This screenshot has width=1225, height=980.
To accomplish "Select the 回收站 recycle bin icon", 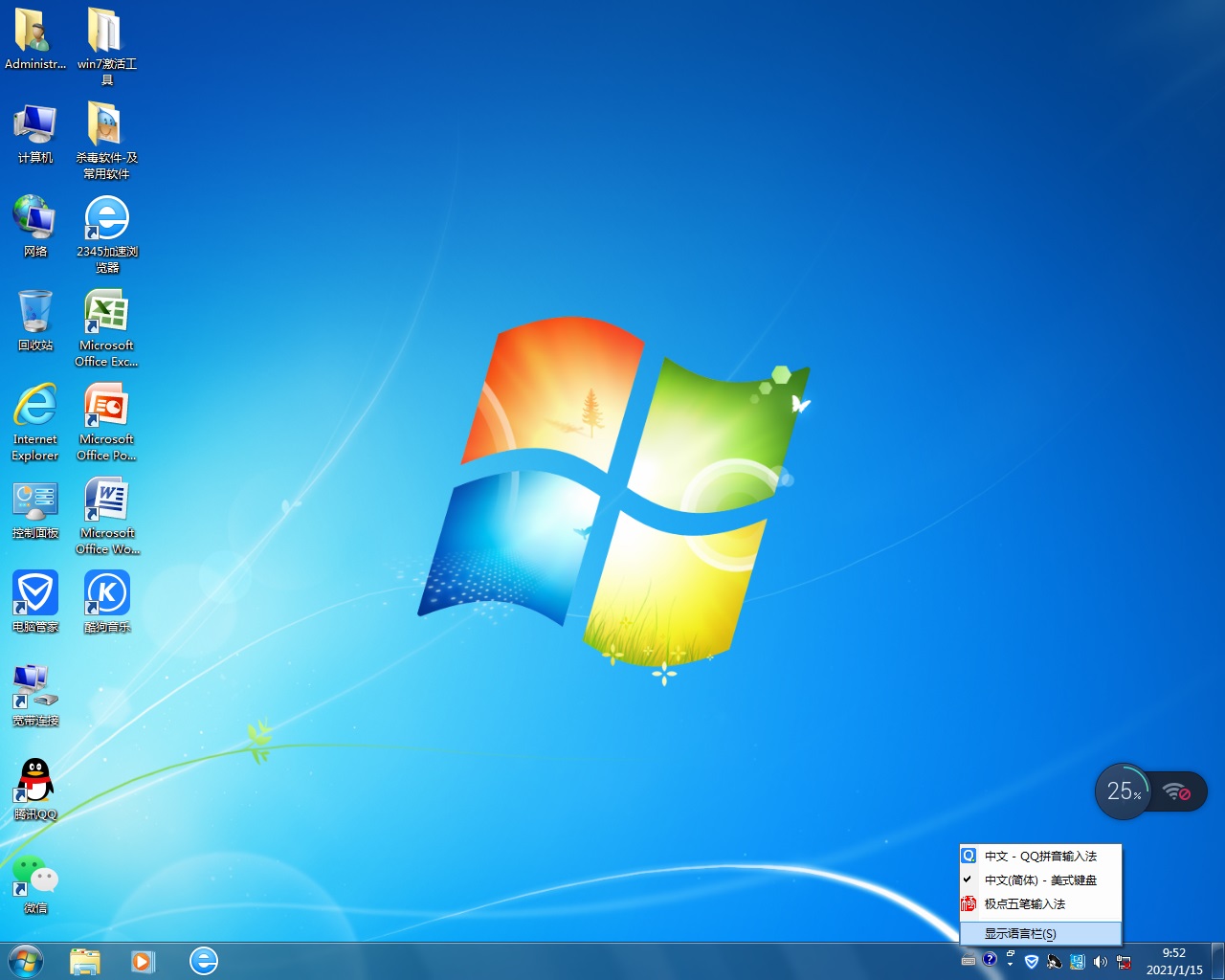I will 35,313.
